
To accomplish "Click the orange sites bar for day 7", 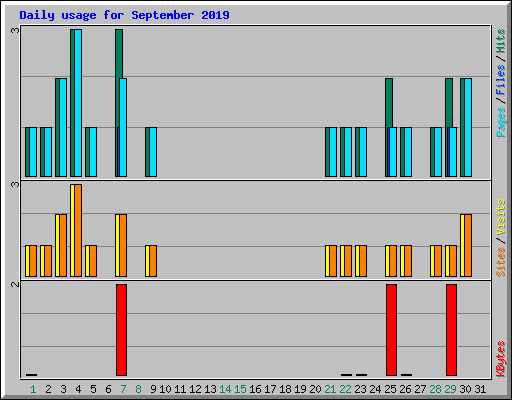I will click(123, 245).
